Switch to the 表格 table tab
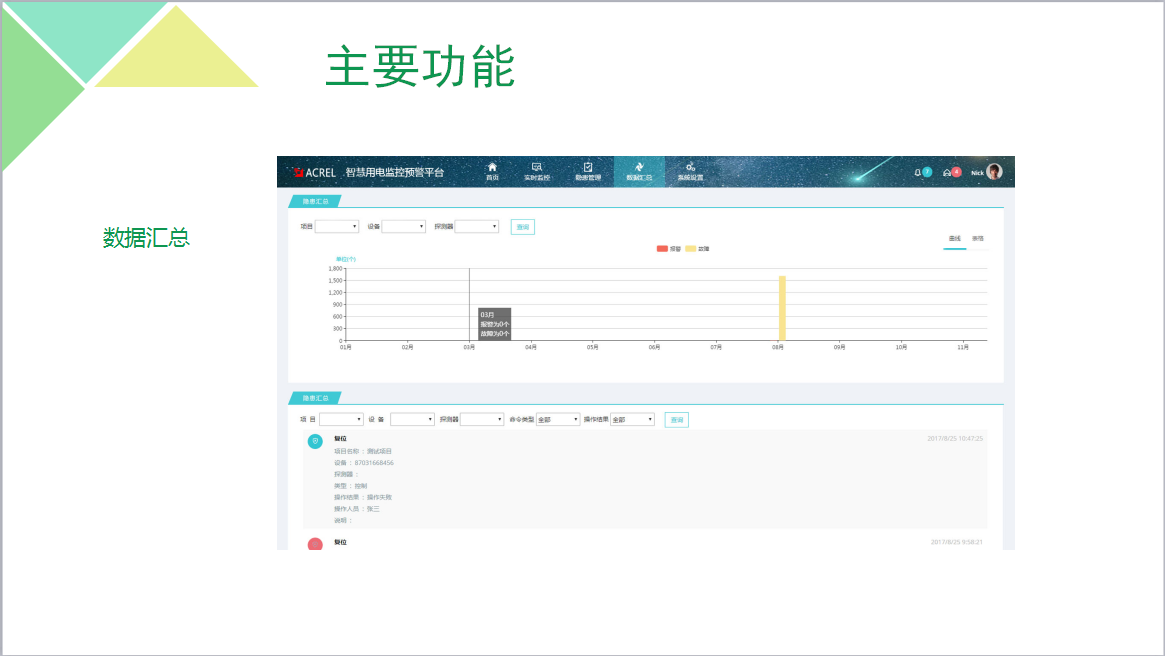Viewport: 1165px width, 656px height. (978, 239)
